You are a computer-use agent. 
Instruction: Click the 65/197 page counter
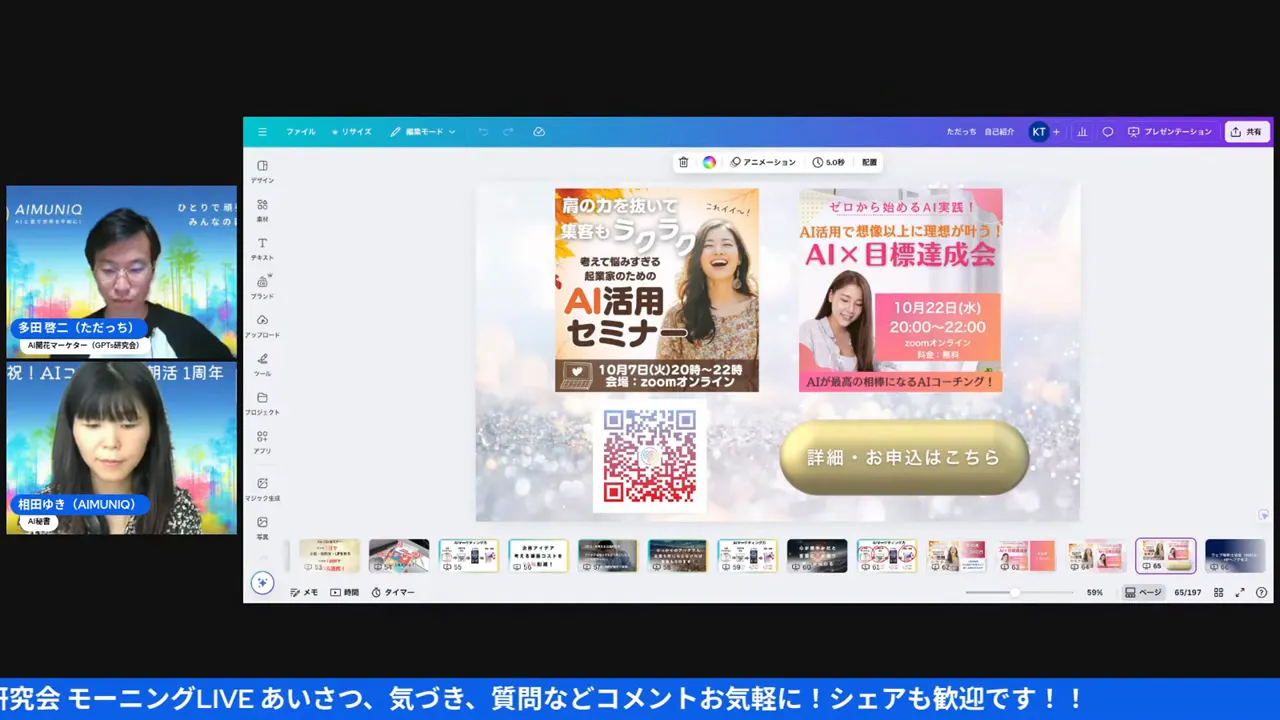pyautogui.click(x=1188, y=593)
